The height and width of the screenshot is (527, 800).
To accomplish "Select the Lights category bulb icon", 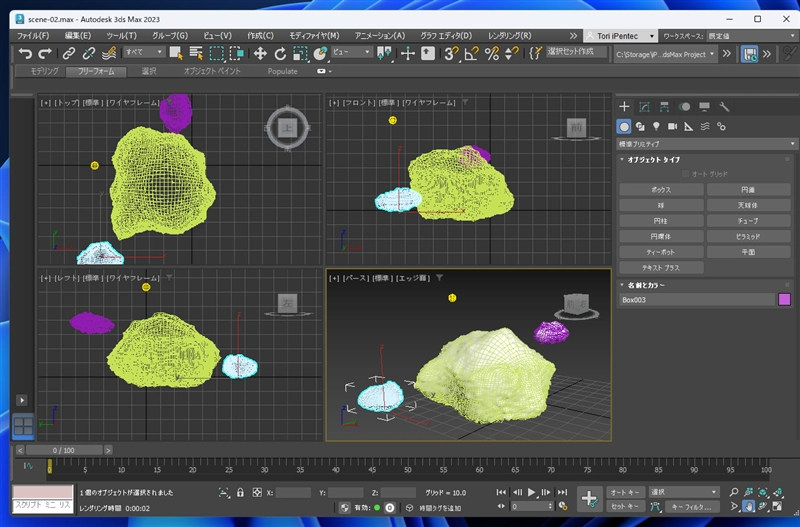I will (656, 126).
